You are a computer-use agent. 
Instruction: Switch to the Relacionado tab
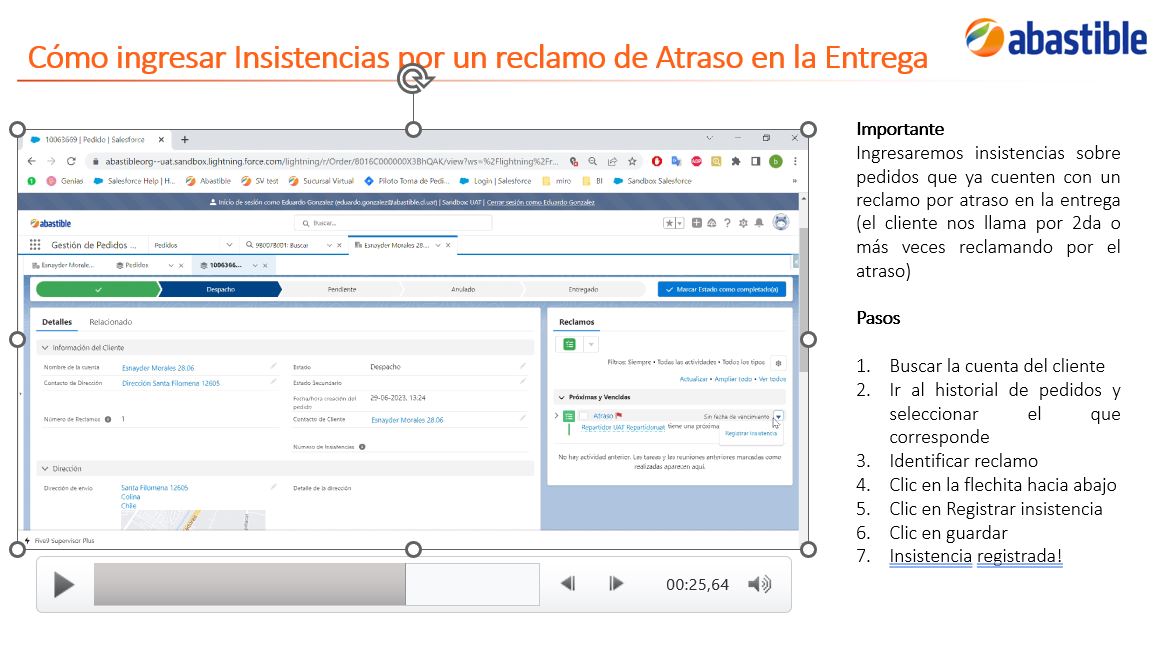click(110, 322)
